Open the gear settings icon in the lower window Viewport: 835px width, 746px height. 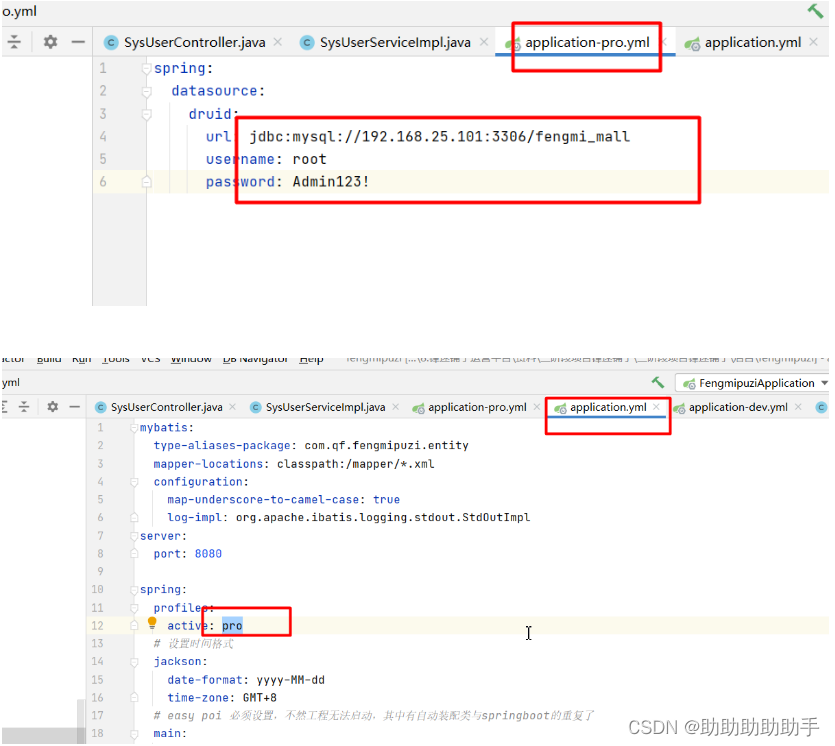(52, 407)
